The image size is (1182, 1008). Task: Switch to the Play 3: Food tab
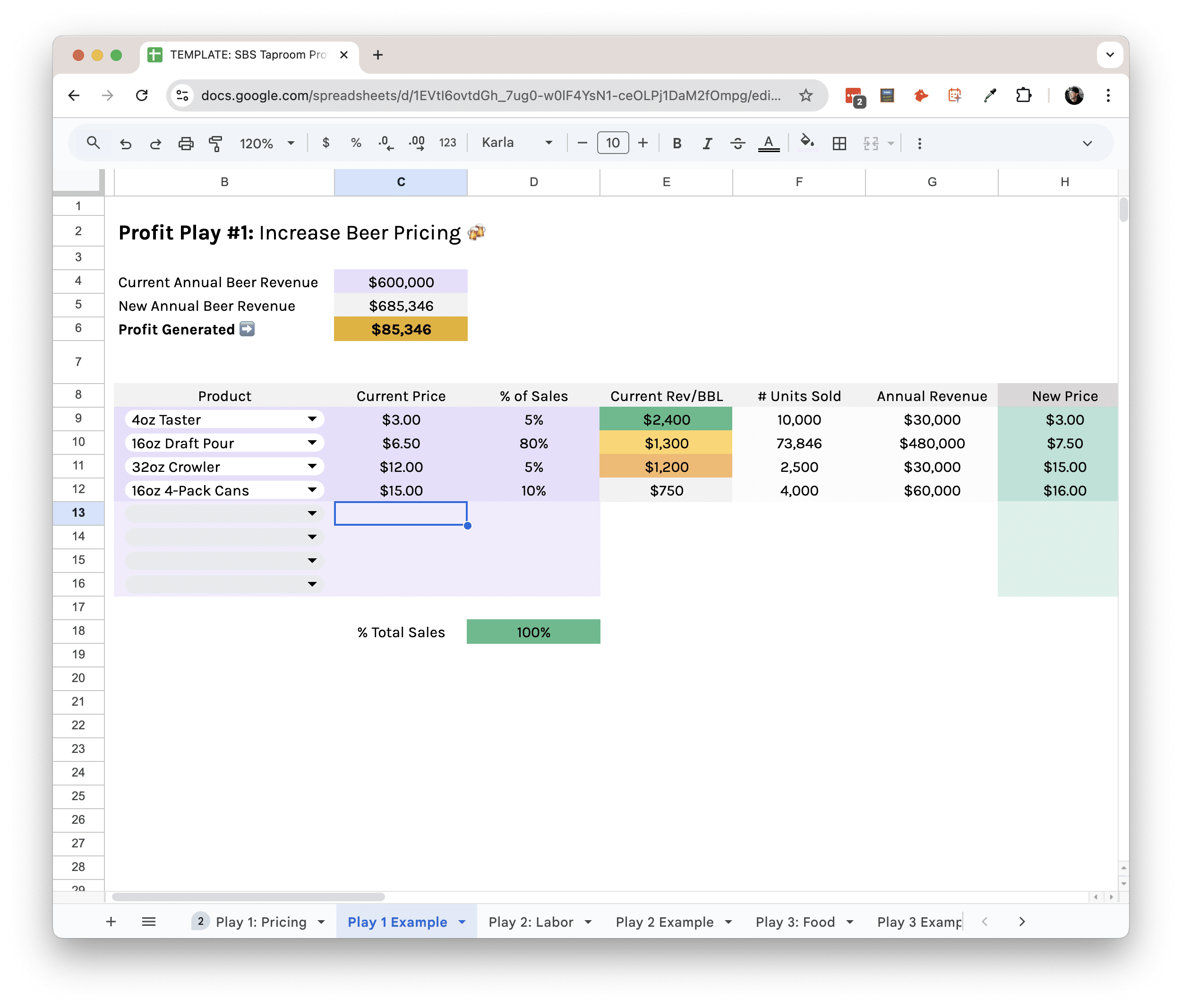pyautogui.click(x=796, y=921)
